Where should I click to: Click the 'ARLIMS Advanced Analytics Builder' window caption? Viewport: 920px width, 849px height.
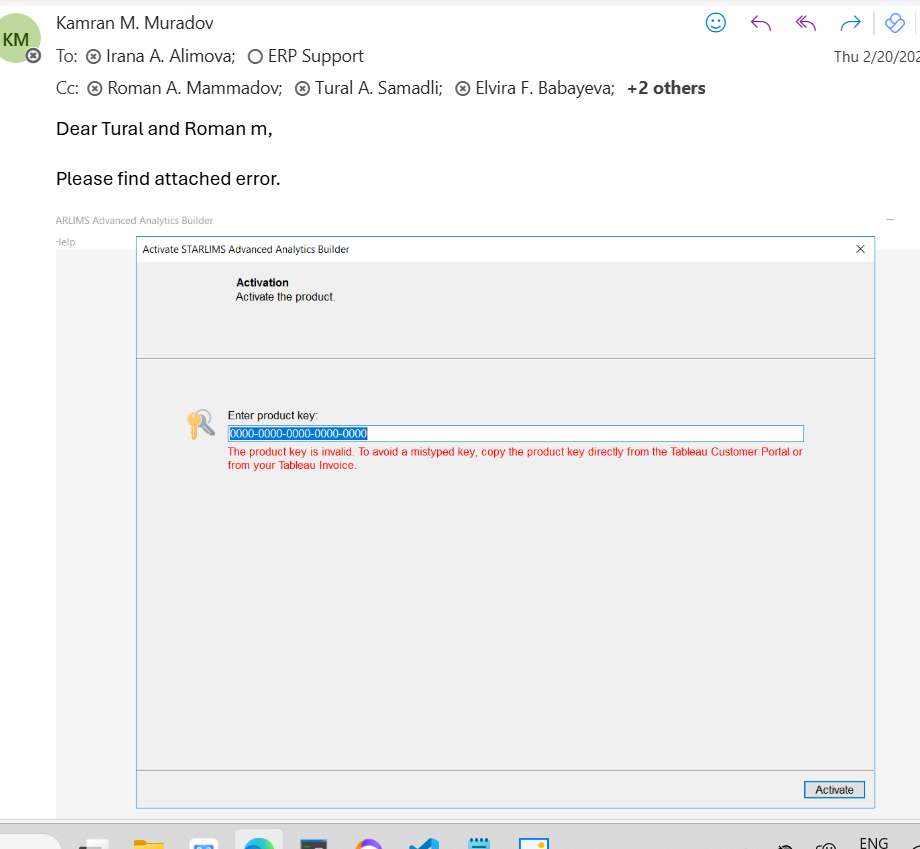tap(134, 221)
